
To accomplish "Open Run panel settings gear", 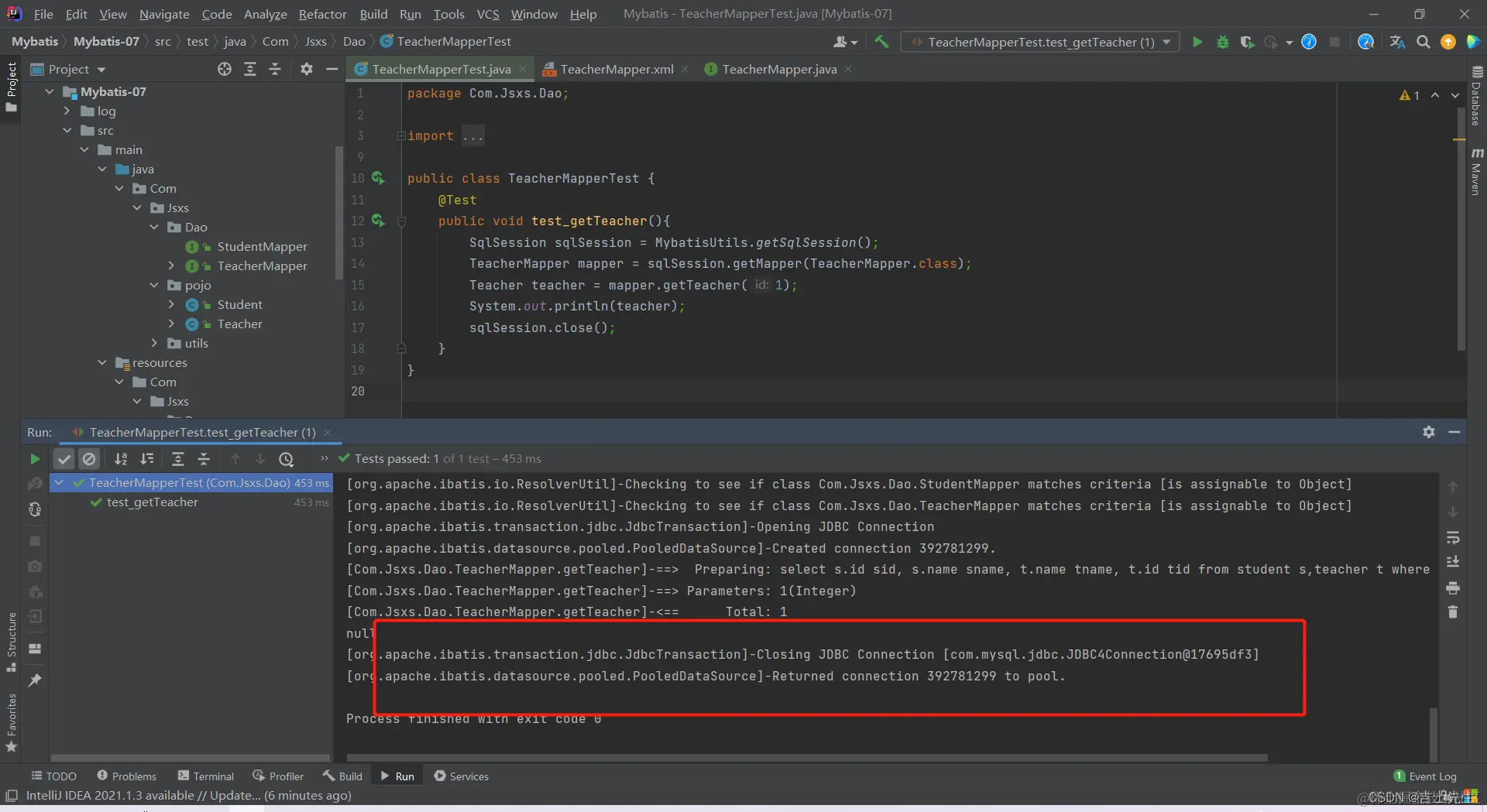I will pyautogui.click(x=1429, y=432).
